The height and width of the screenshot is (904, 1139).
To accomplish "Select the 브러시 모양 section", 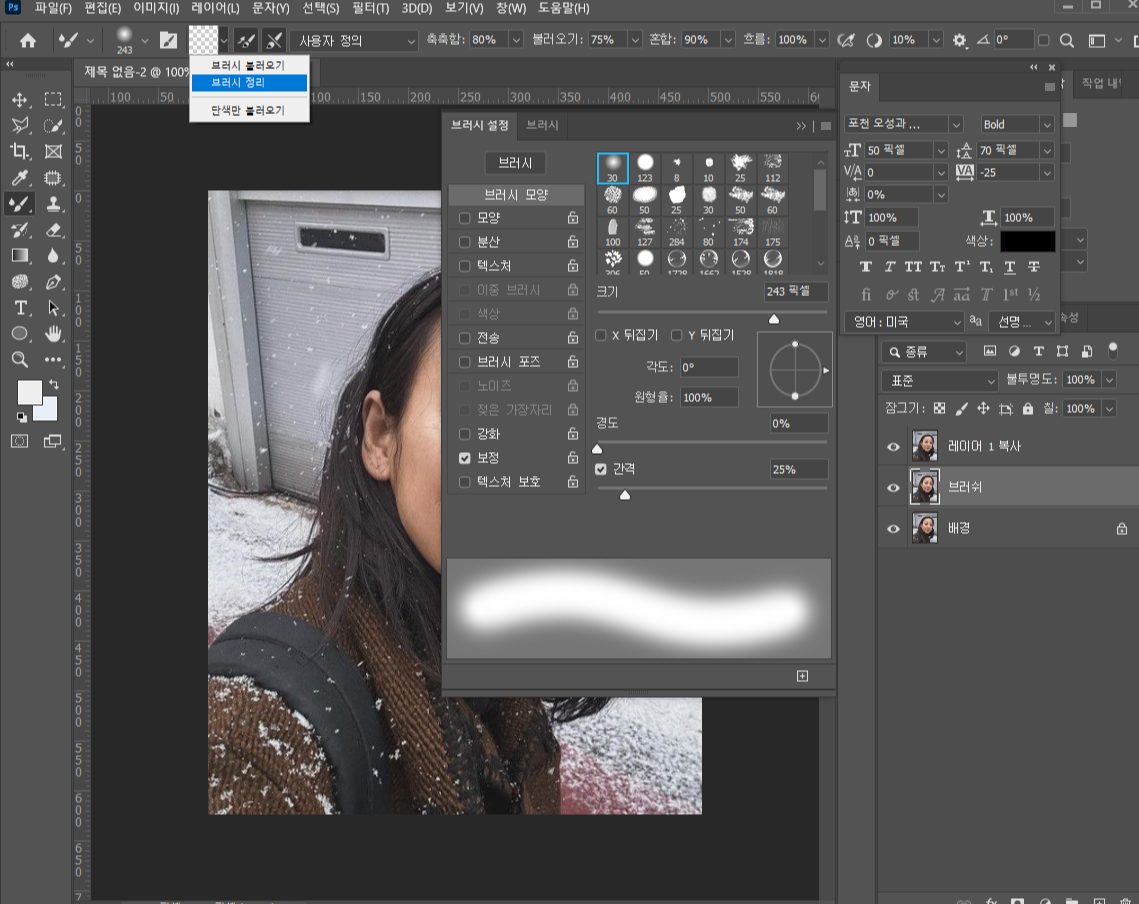I will click(x=516, y=195).
